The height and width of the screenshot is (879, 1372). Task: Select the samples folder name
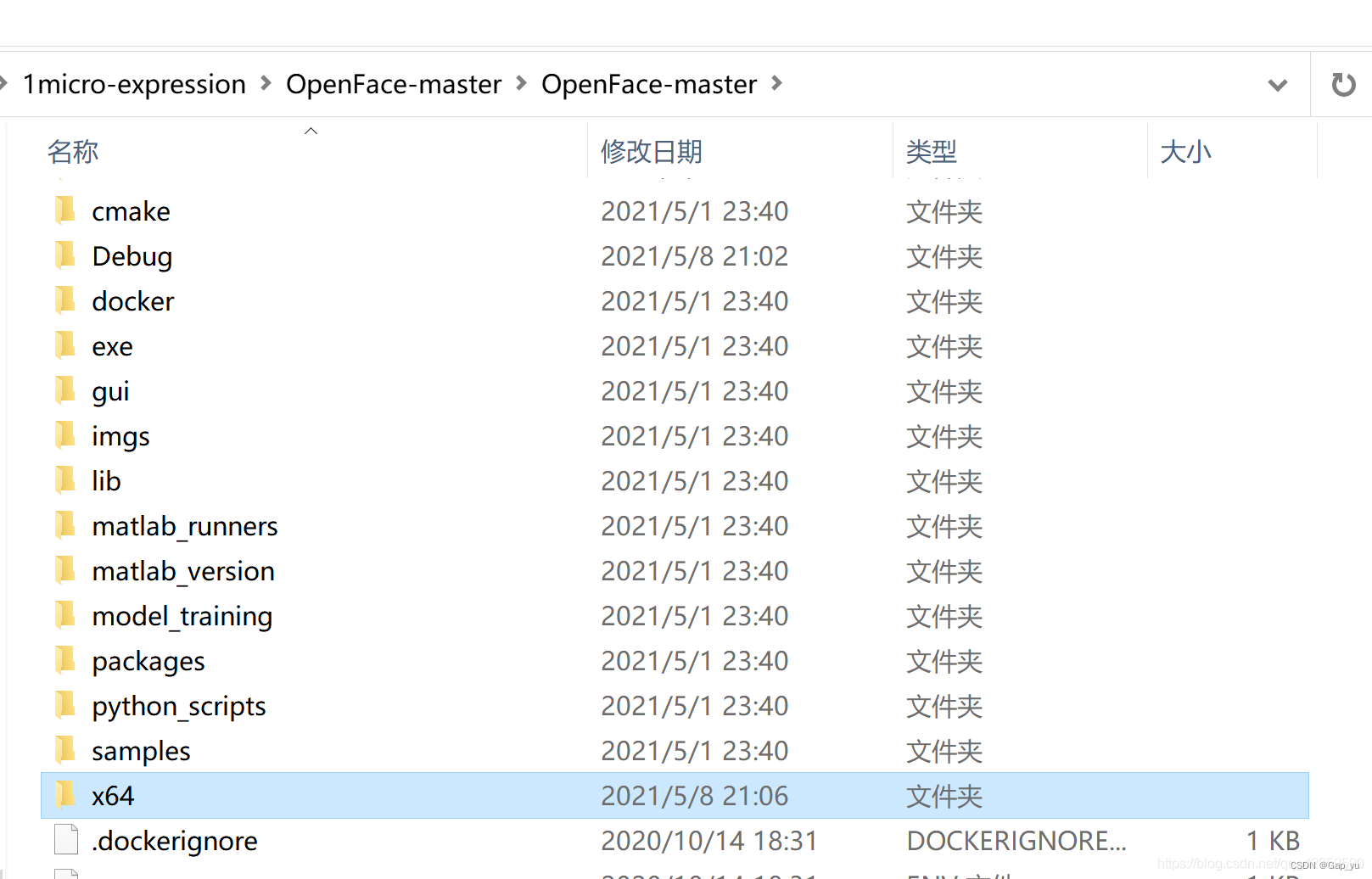(141, 751)
